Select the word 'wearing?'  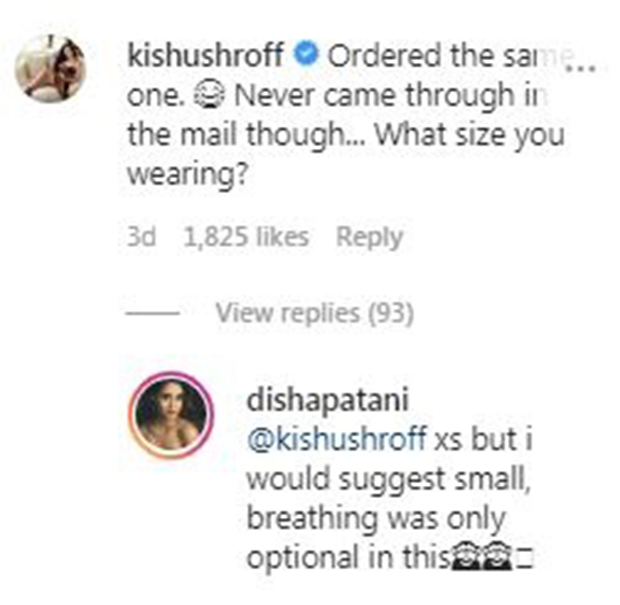187,174
